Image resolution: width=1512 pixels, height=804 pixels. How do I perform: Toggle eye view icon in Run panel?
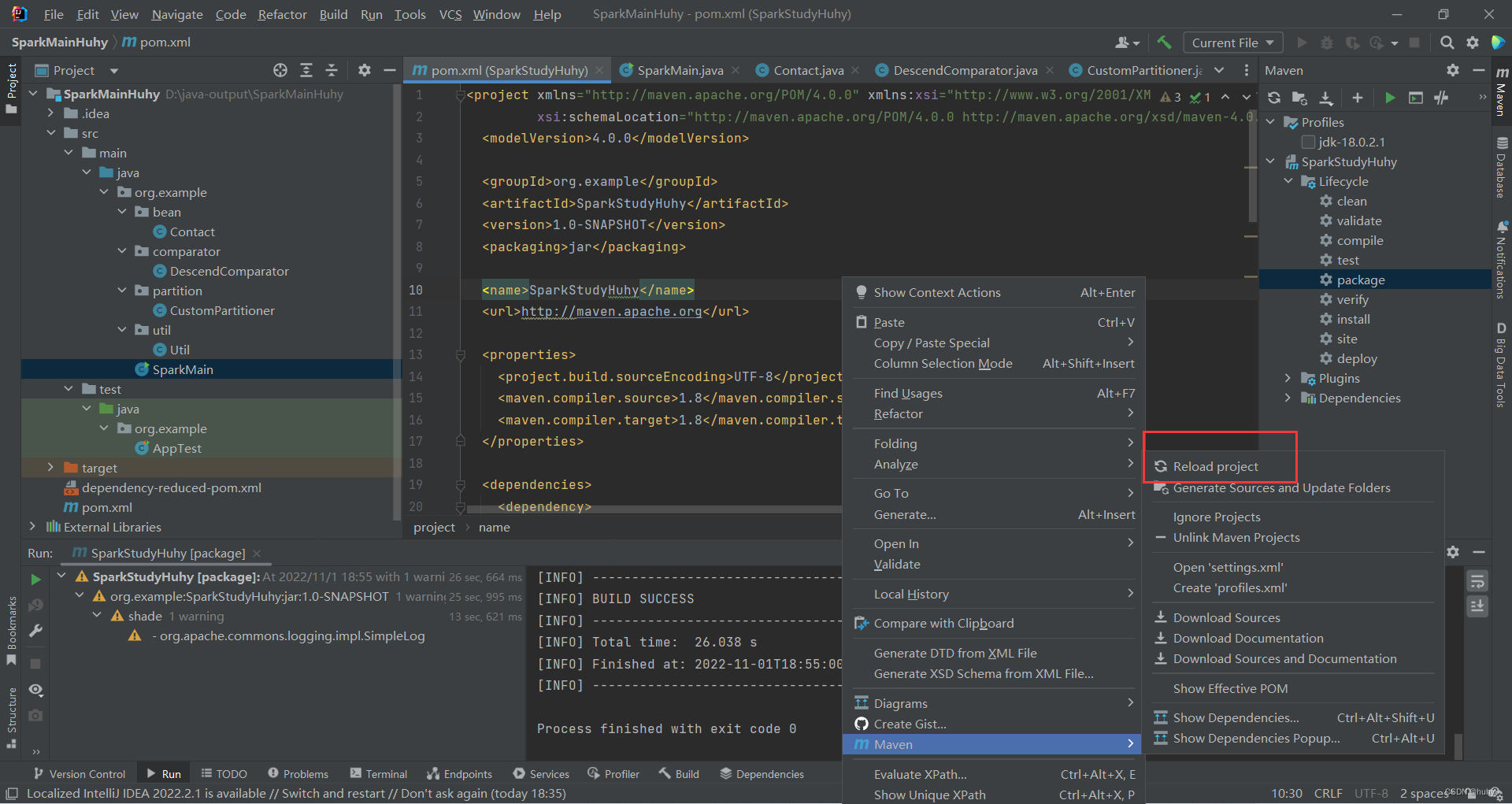pyautogui.click(x=35, y=690)
